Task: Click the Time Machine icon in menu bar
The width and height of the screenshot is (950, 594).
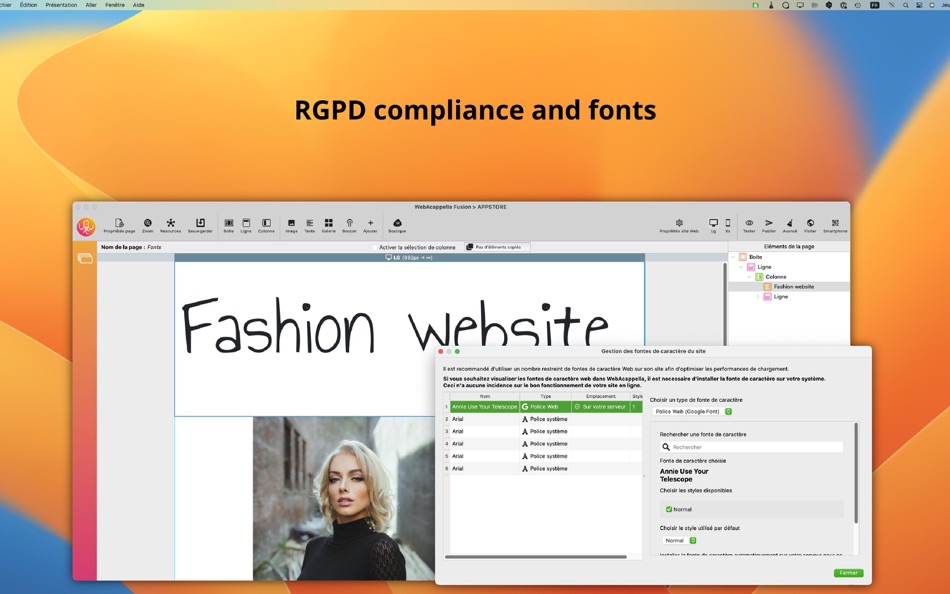Action: coord(858,5)
